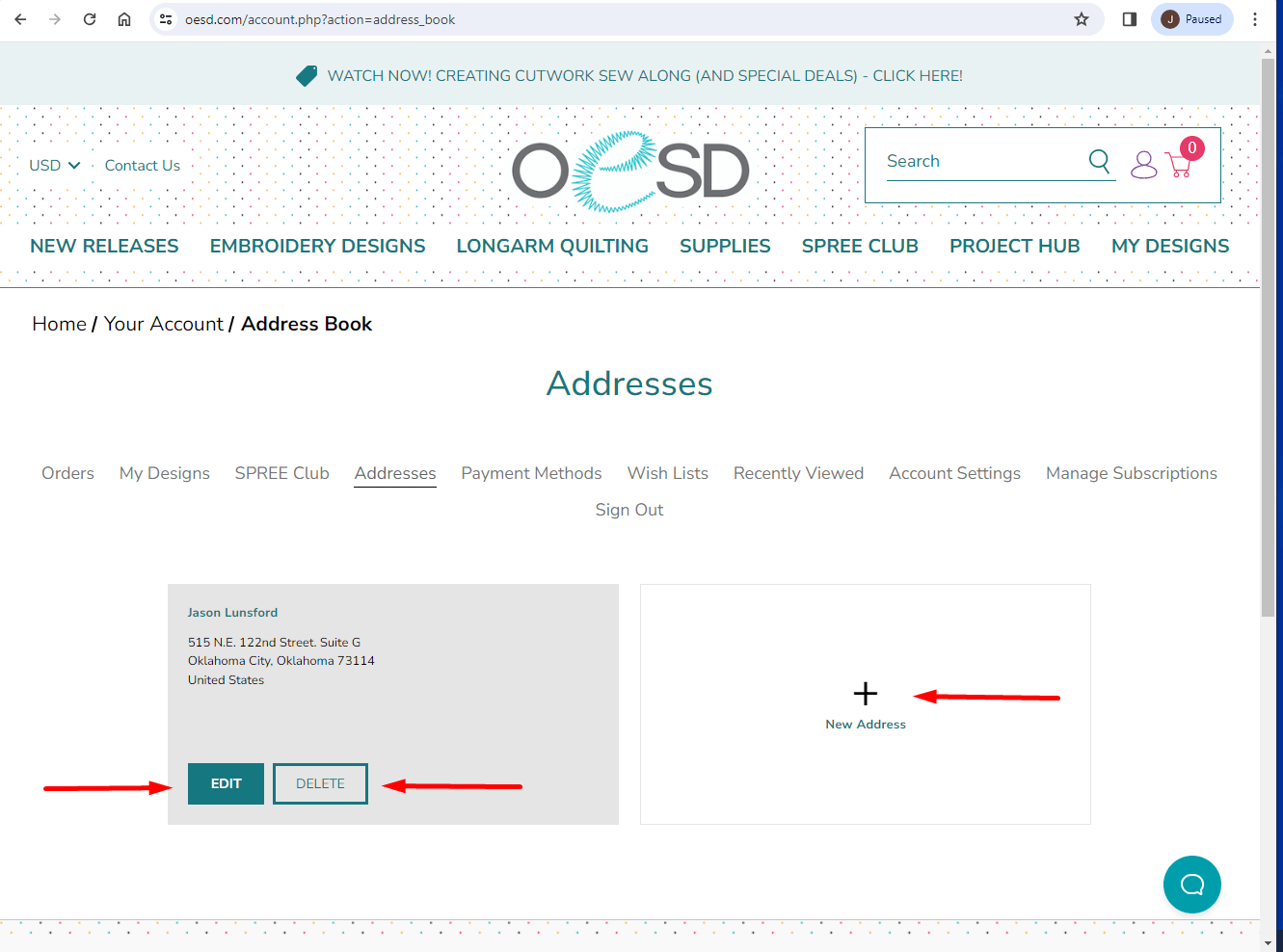The height and width of the screenshot is (952, 1283).
Task: Click the plus icon for New Address
Action: click(x=866, y=694)
